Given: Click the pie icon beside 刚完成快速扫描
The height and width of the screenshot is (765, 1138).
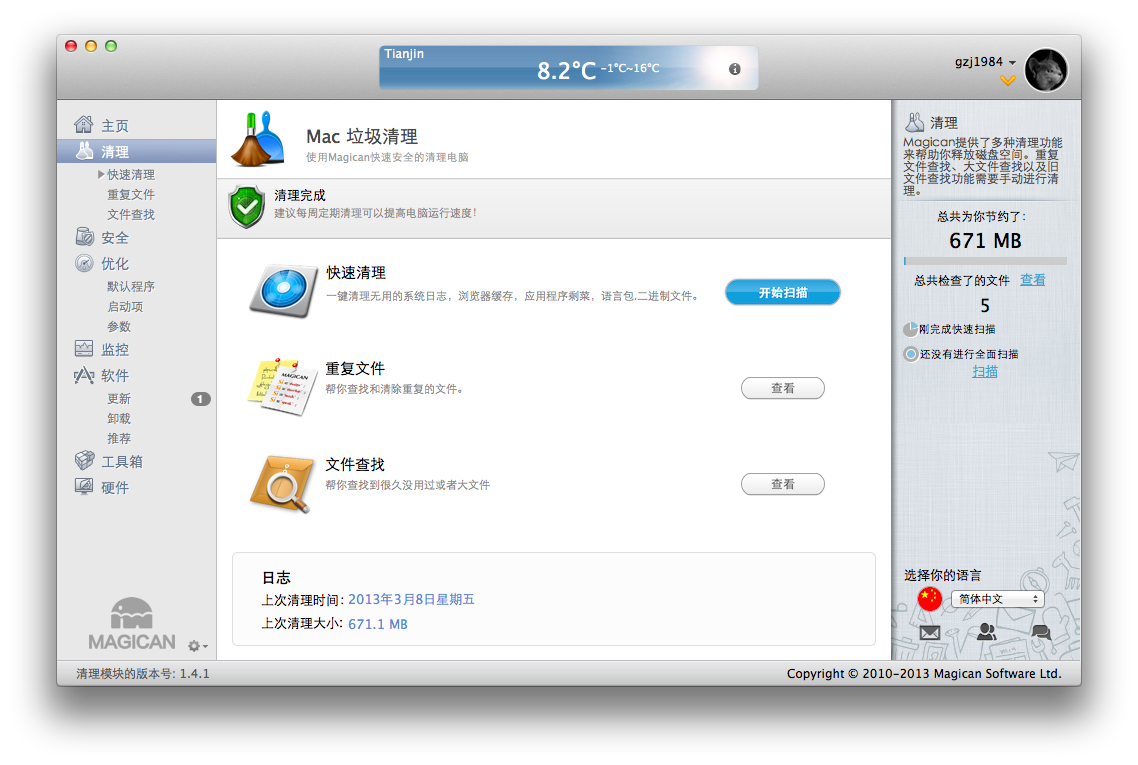Looking at the screenshot, I should (910, 330).
